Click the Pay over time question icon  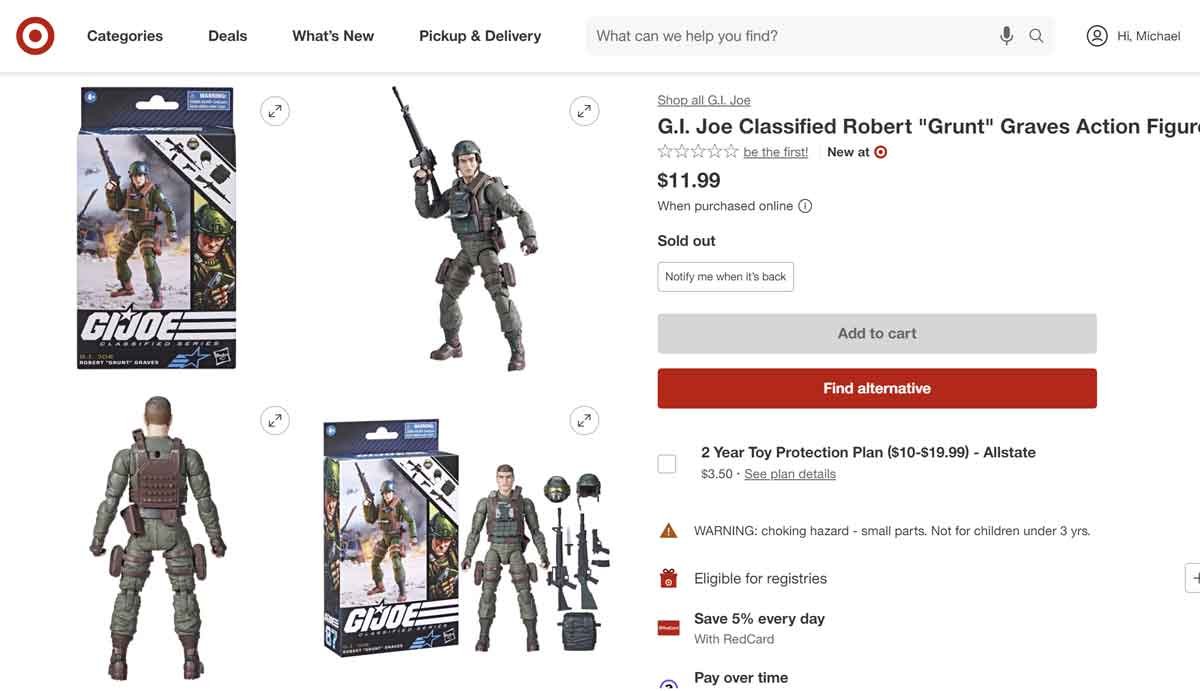point(667,684)
